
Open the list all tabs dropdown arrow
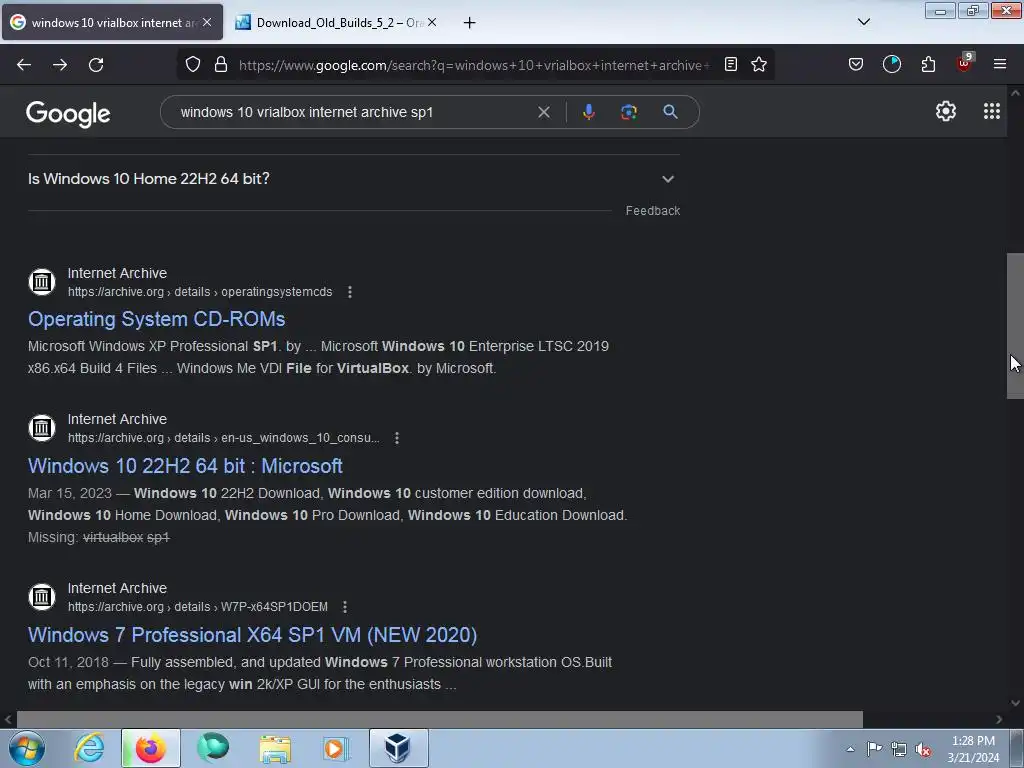[863, 22]
